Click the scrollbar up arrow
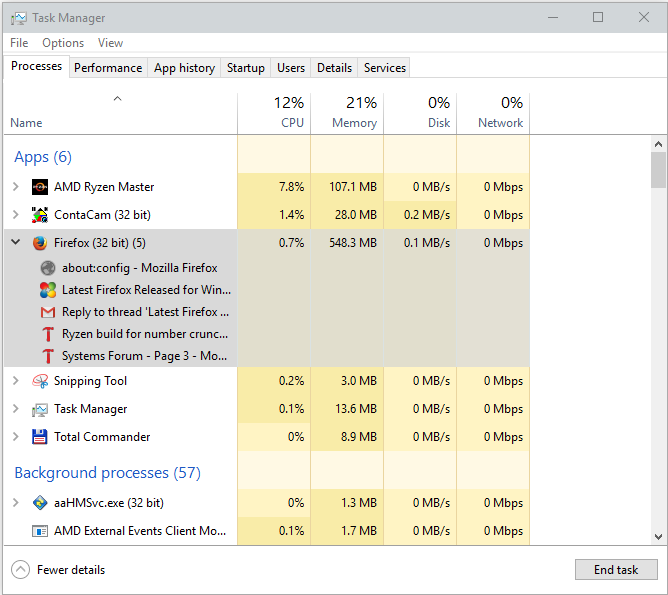 coord(659,144)
